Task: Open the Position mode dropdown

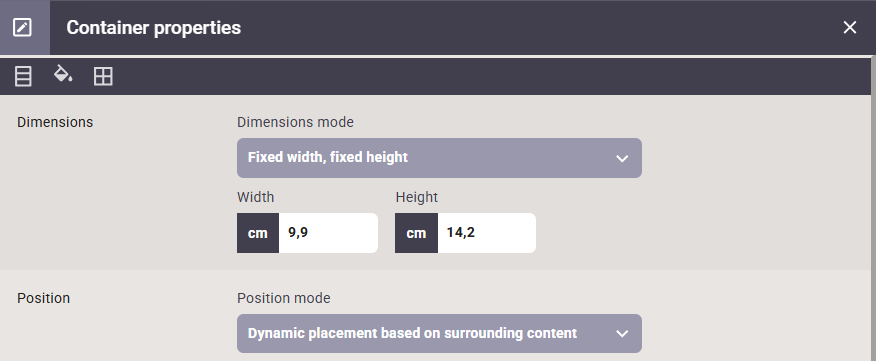Action: (439, 334)
